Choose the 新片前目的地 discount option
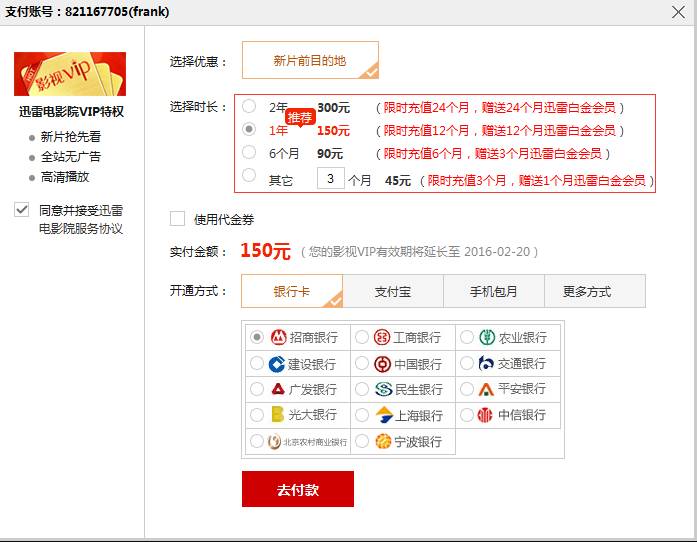The image size is (697, 542). click(x=310, y=60)
